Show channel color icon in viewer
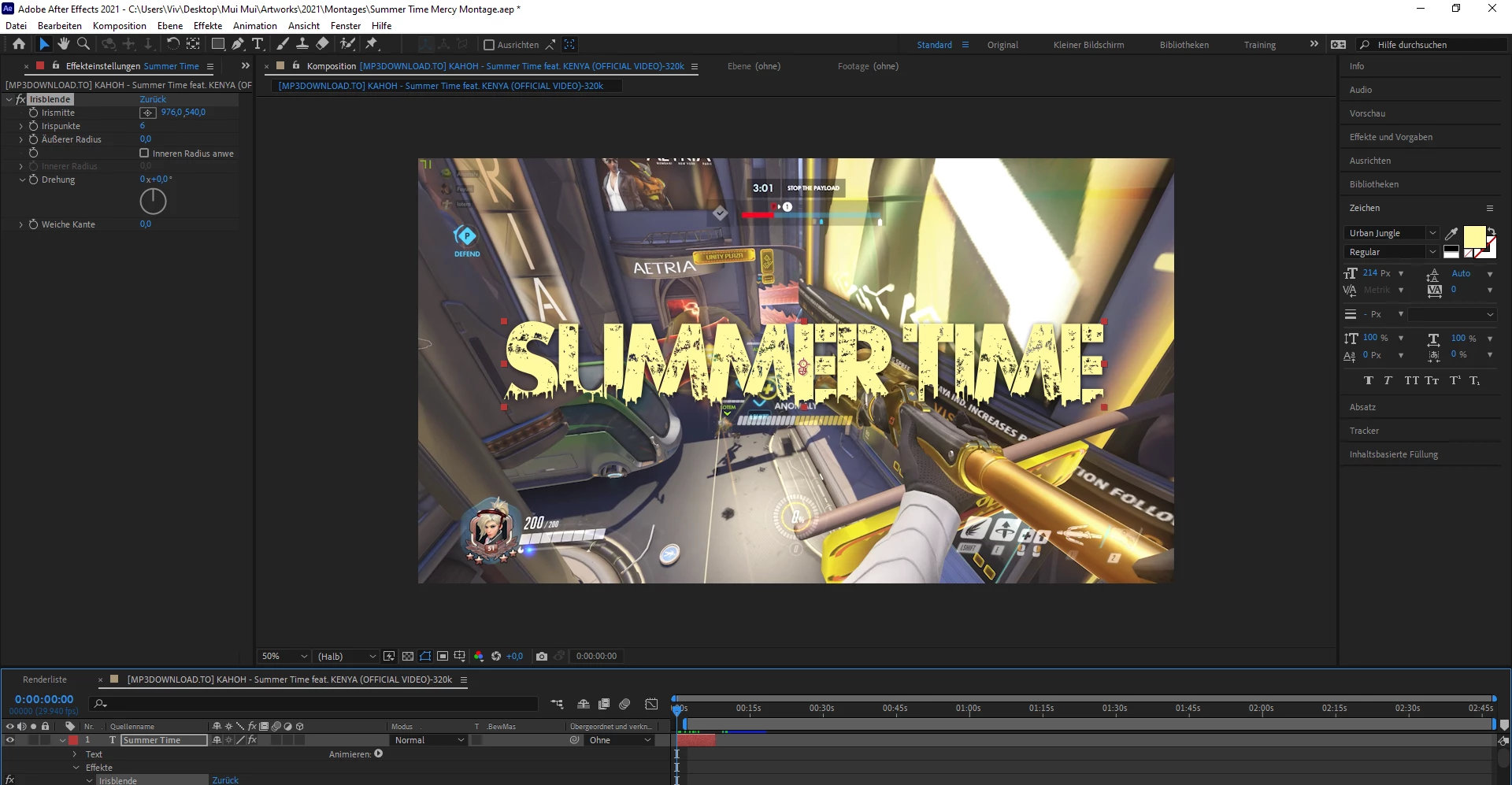The image size is (1512, 785). 479,656
